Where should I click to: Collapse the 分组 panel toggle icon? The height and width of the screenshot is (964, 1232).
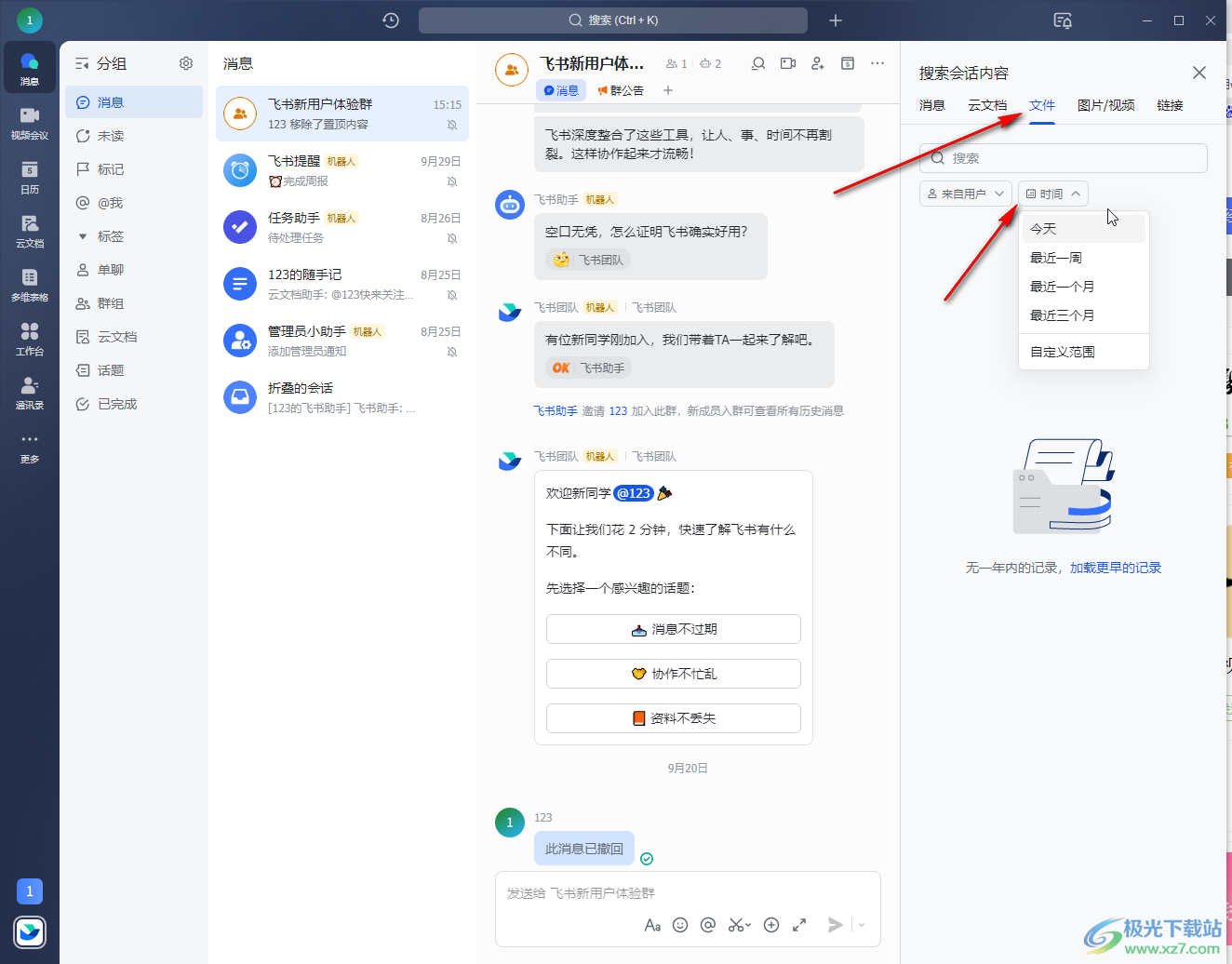click(x=82, y=63)
